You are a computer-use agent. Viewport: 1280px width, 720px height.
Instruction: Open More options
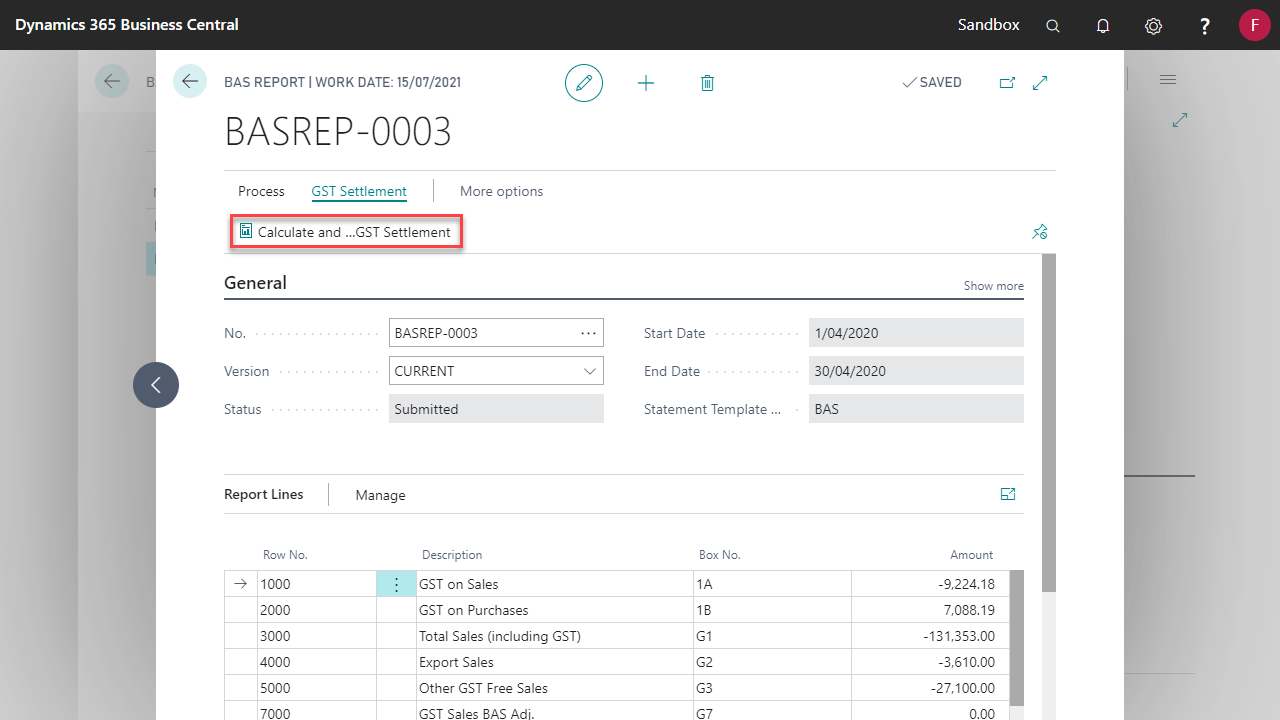click(501, 191)
